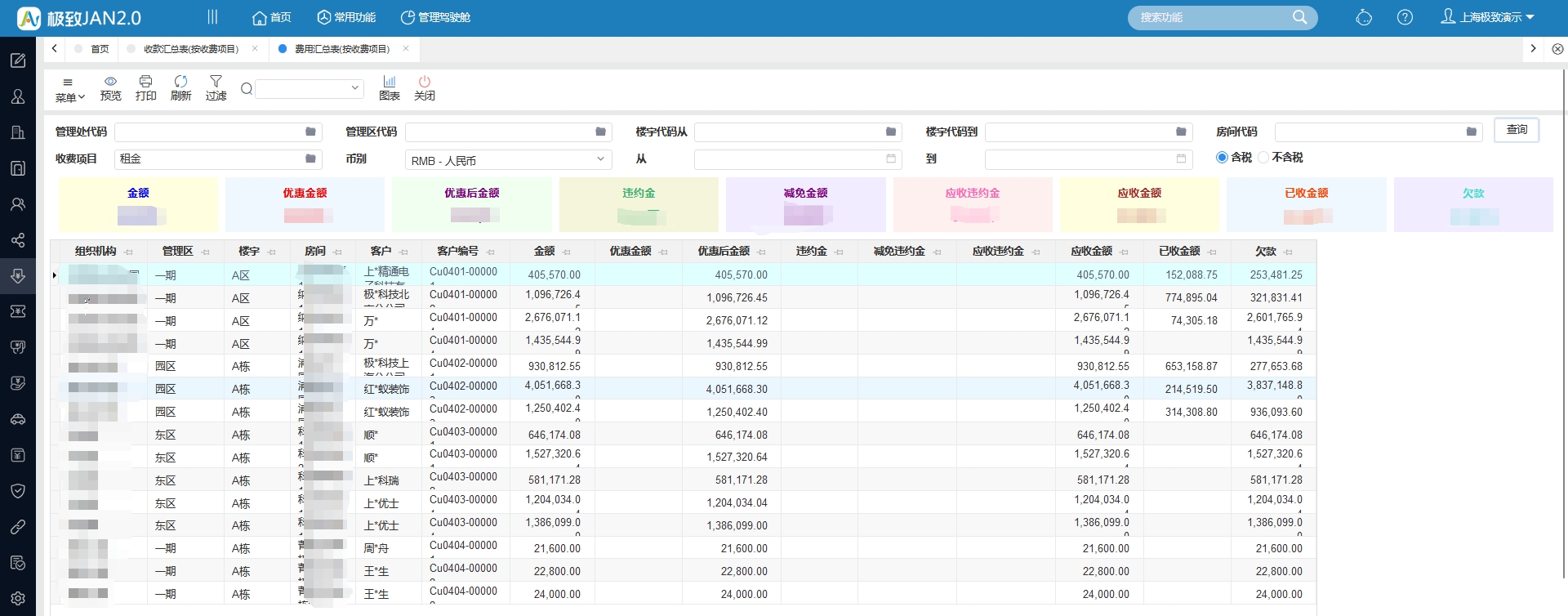Click the 刷新 refresh icon
This screenshot has height=616, width=1568.
click(180, 82)
